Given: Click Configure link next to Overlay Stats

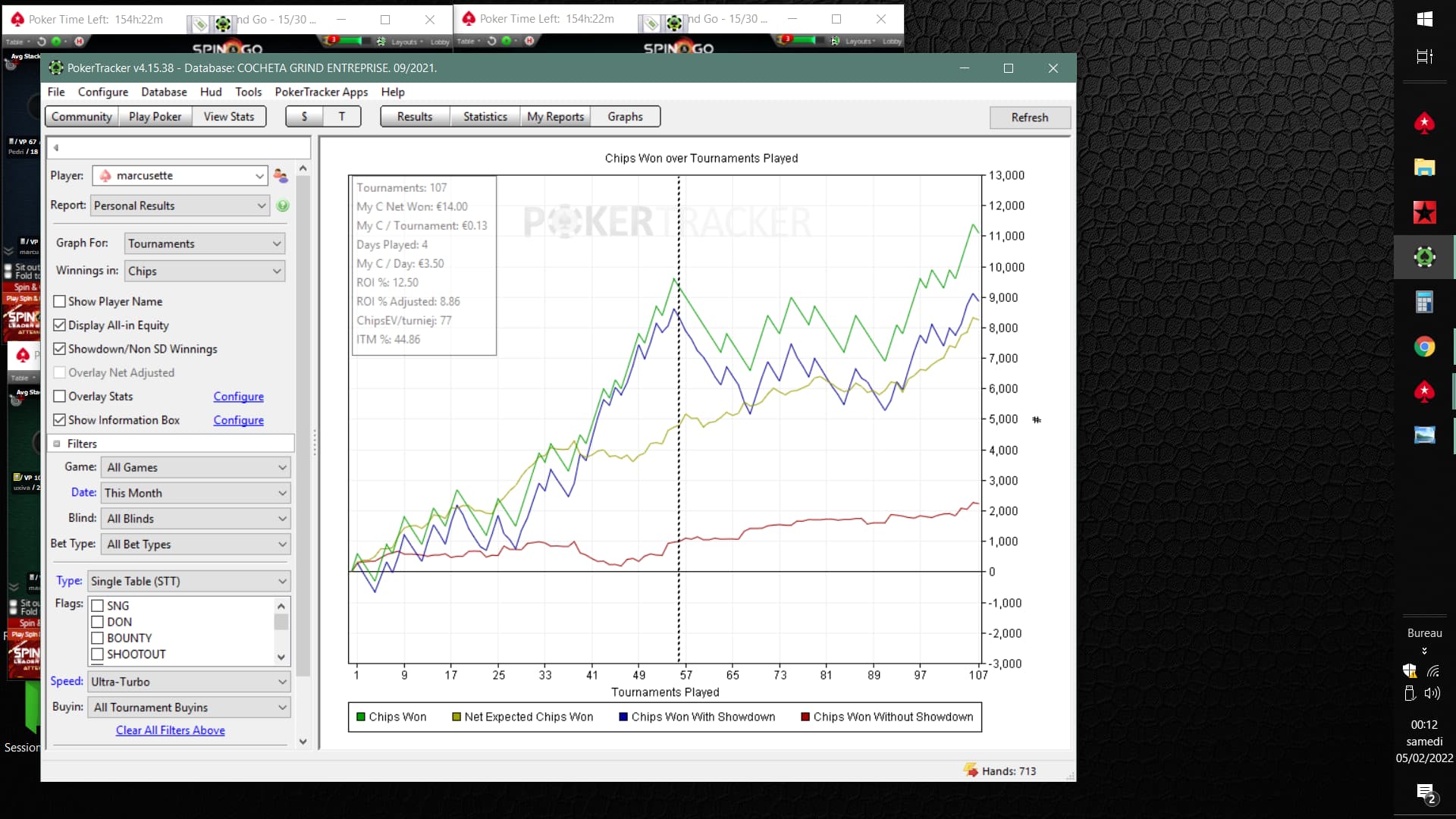Looking at the screenshot, I should click(238, 397).
